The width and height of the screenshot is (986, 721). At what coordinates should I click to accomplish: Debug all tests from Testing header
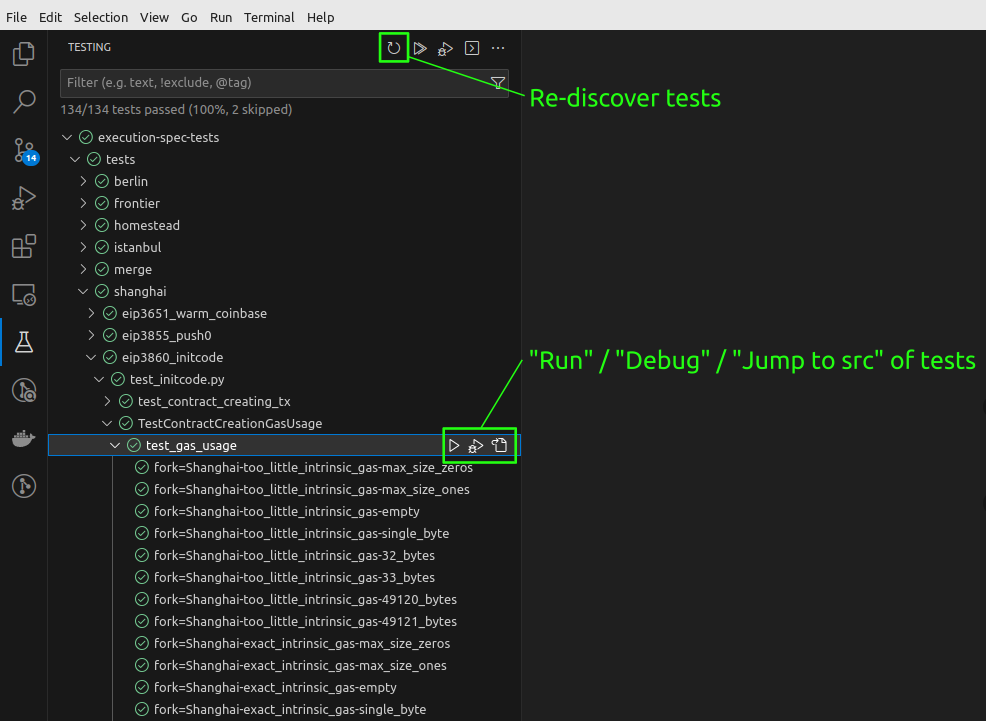446,48
